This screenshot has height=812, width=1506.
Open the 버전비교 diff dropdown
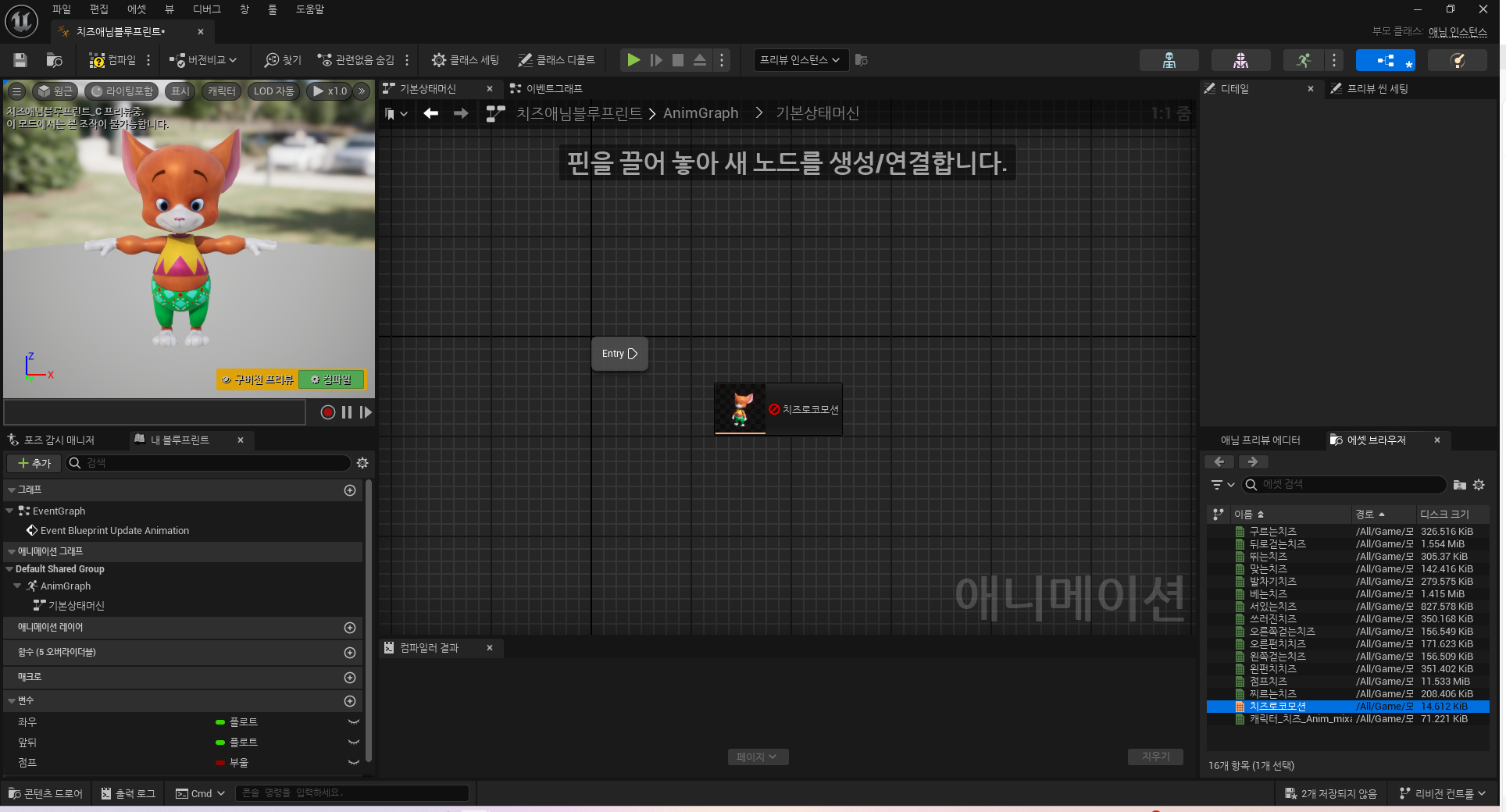point(202,60)
